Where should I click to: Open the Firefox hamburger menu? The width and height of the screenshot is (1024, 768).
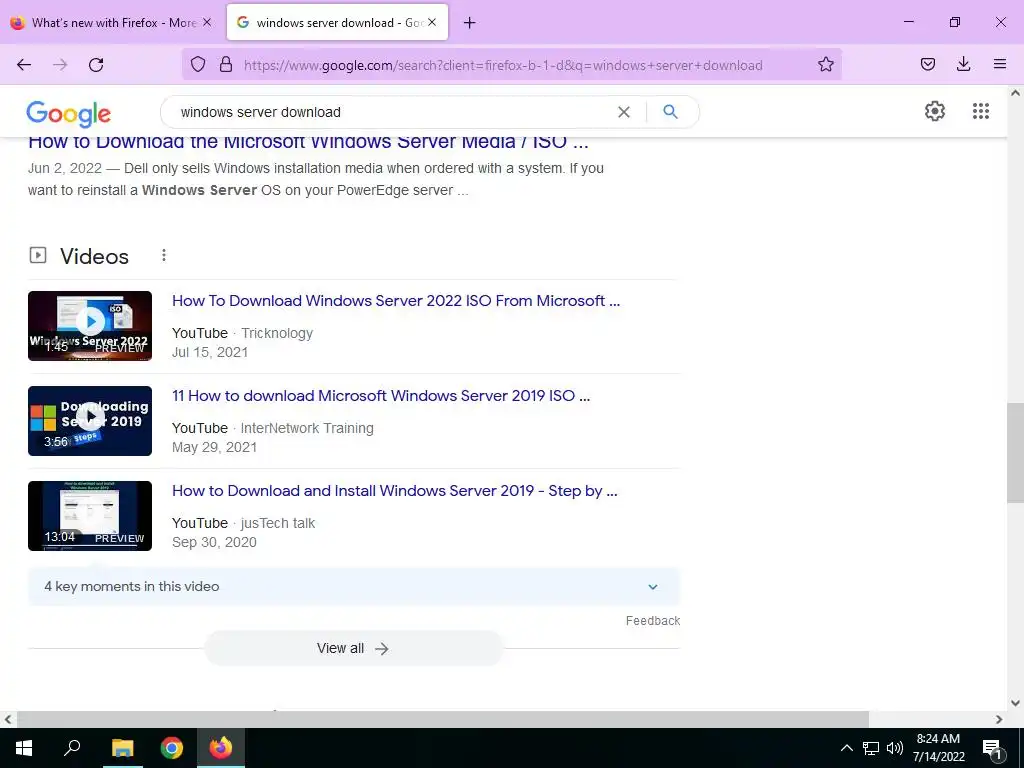tap(999, 64)
